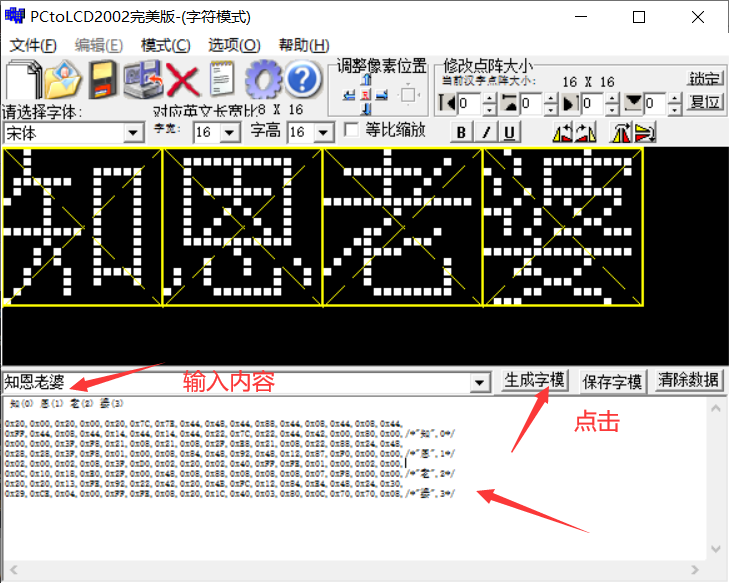Increase the right margin spinner value
Image resolution: width=729 pixels, height=583 pixels.
coord(613,98)
